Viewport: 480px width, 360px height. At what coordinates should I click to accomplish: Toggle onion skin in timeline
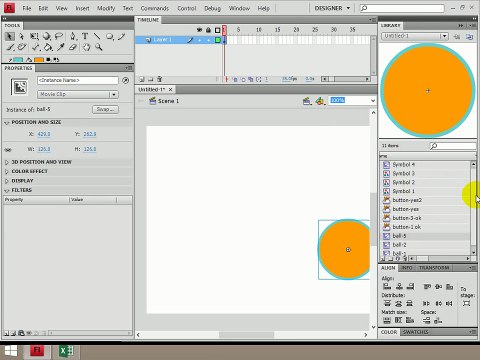235,79
